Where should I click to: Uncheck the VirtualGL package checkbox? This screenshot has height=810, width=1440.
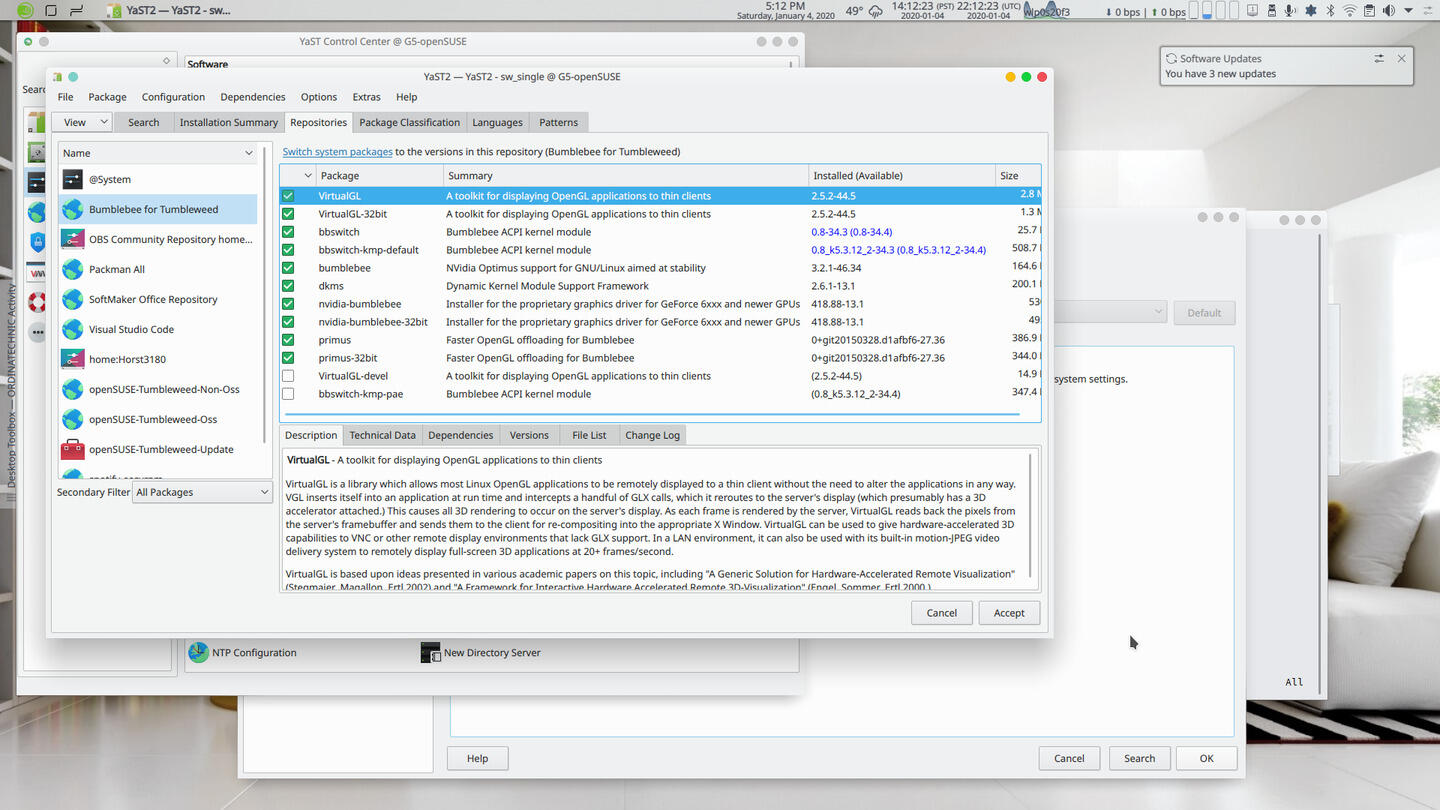288,196
